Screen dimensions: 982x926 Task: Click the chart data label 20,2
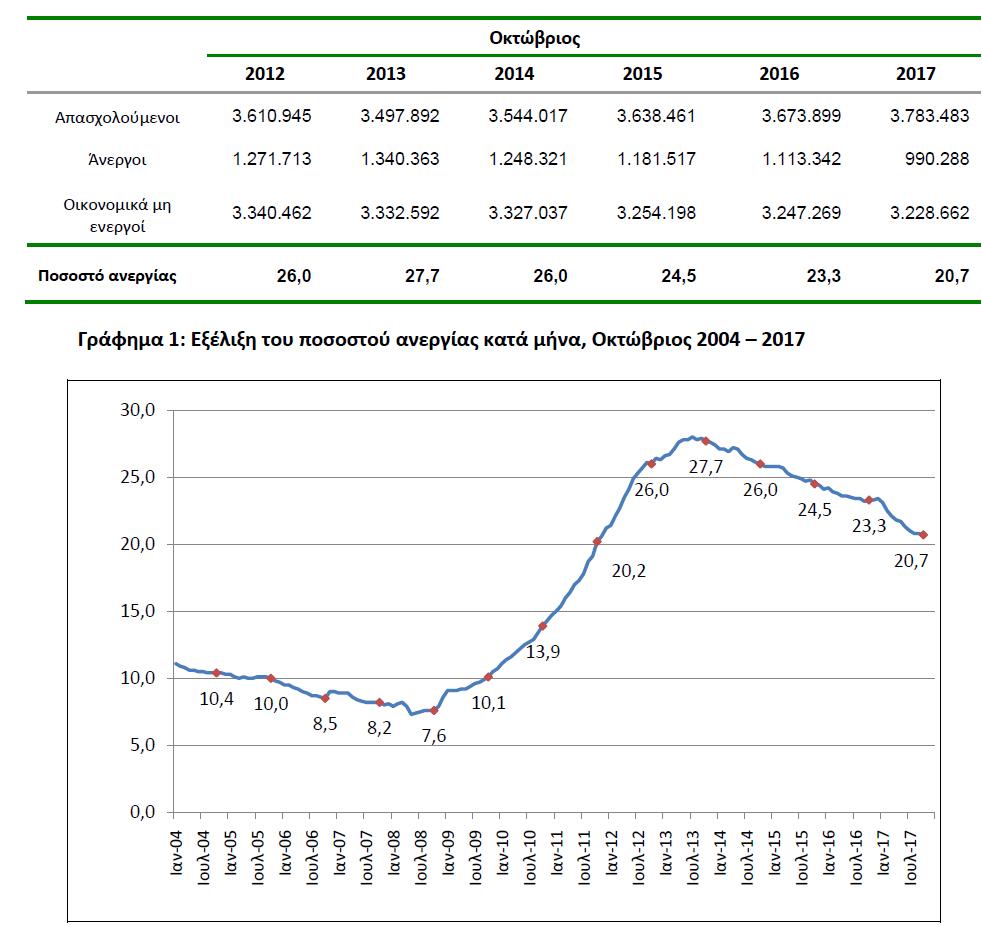tap(629, 571)
